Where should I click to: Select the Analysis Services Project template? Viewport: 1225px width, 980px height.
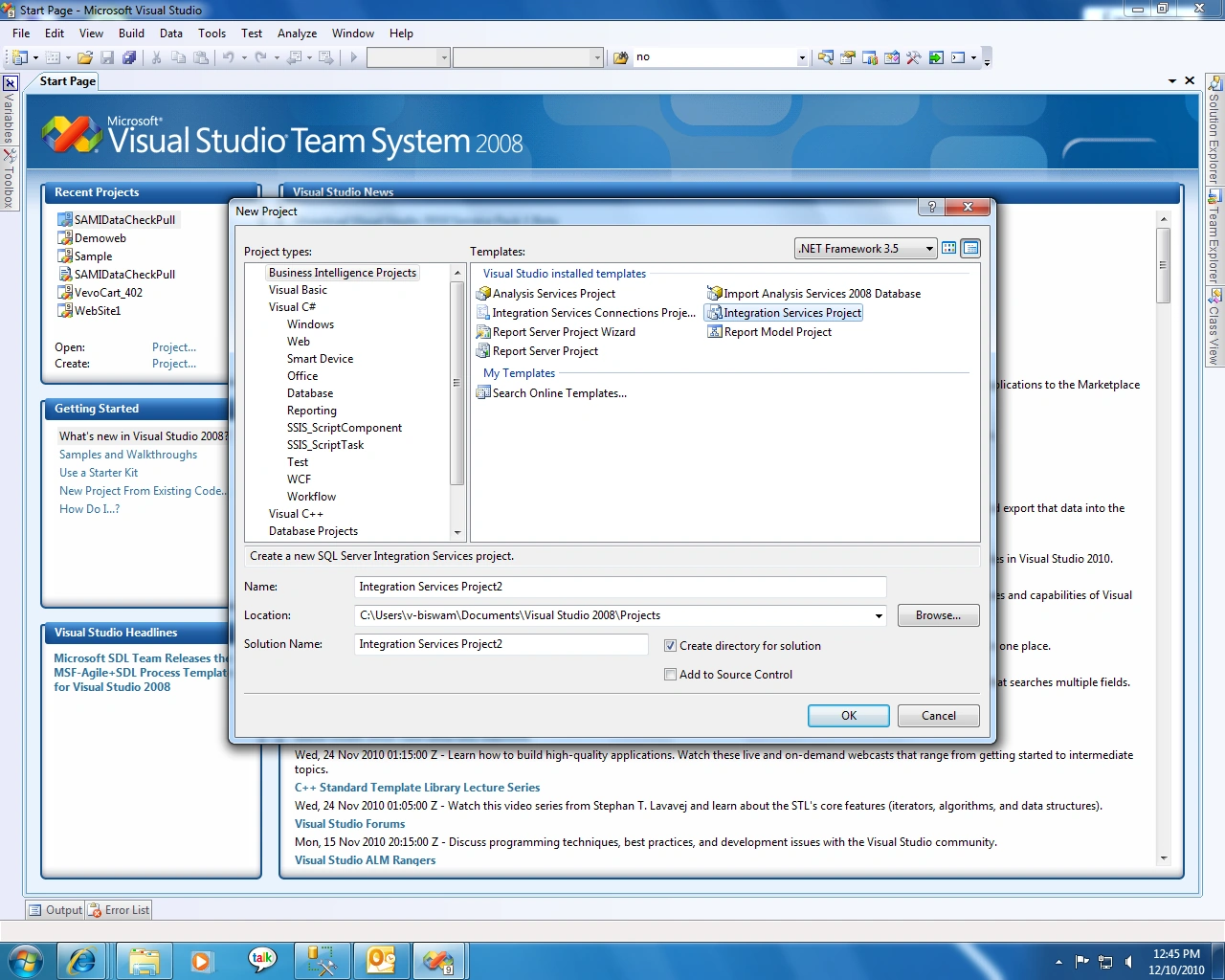pos(546,294)
